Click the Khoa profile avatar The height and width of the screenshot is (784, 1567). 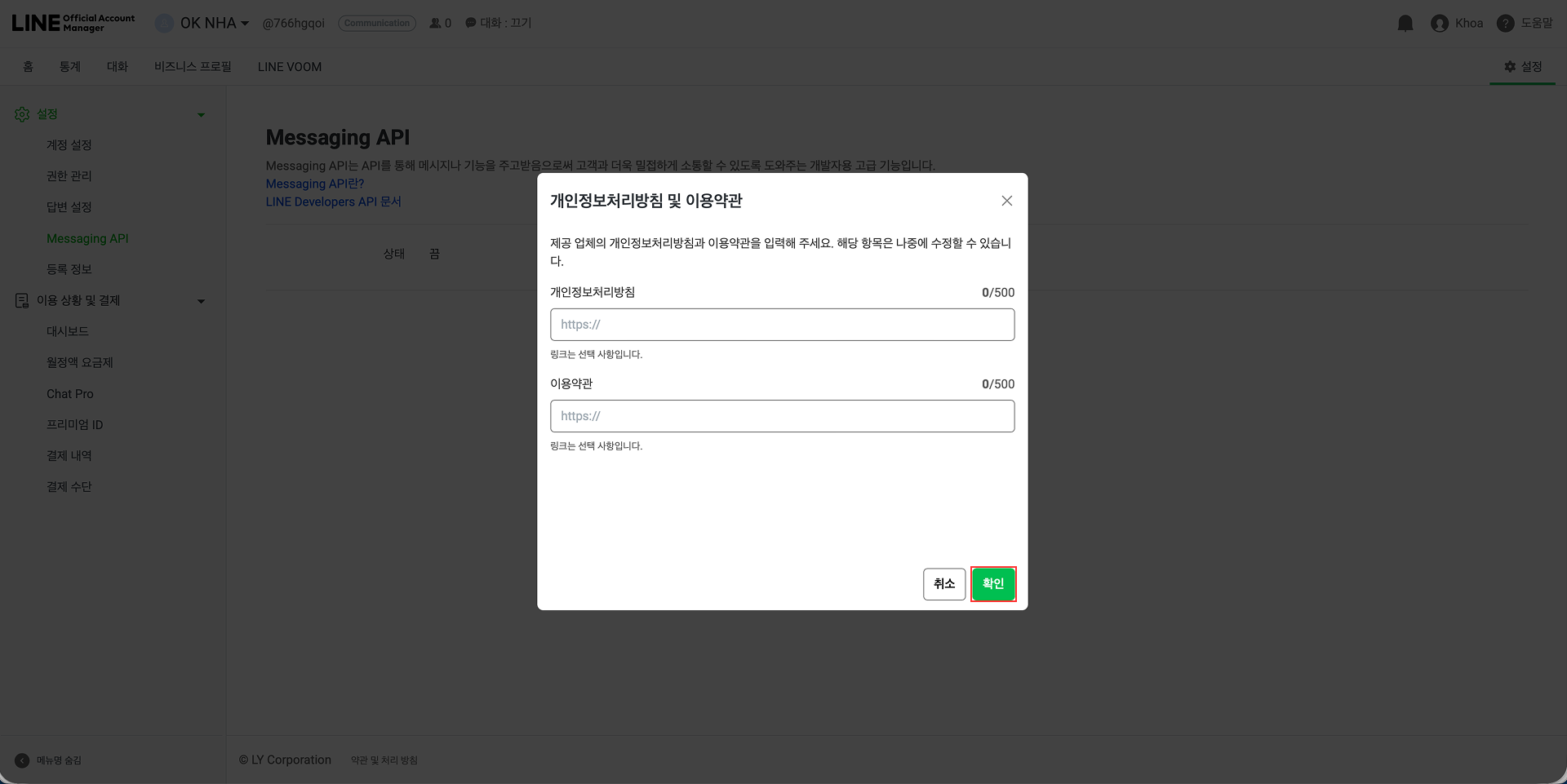1440,23
